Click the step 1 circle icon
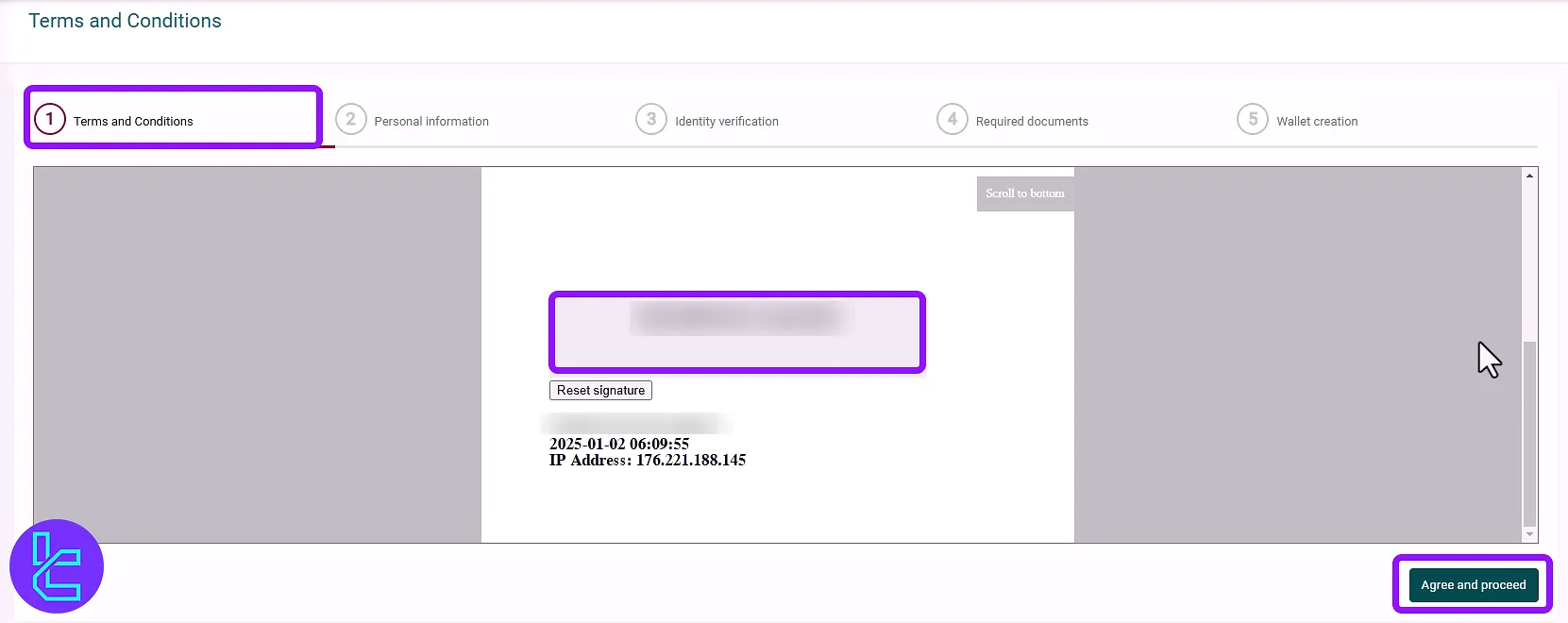Screen dimensions: 1568x623 coord(50,119)
